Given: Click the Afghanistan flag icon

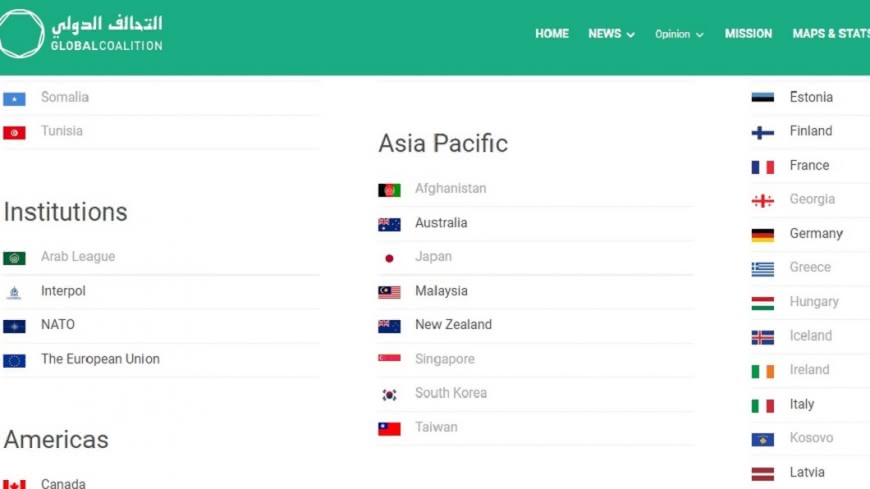Looking at the screenshot, I should [x=390, y=190].
